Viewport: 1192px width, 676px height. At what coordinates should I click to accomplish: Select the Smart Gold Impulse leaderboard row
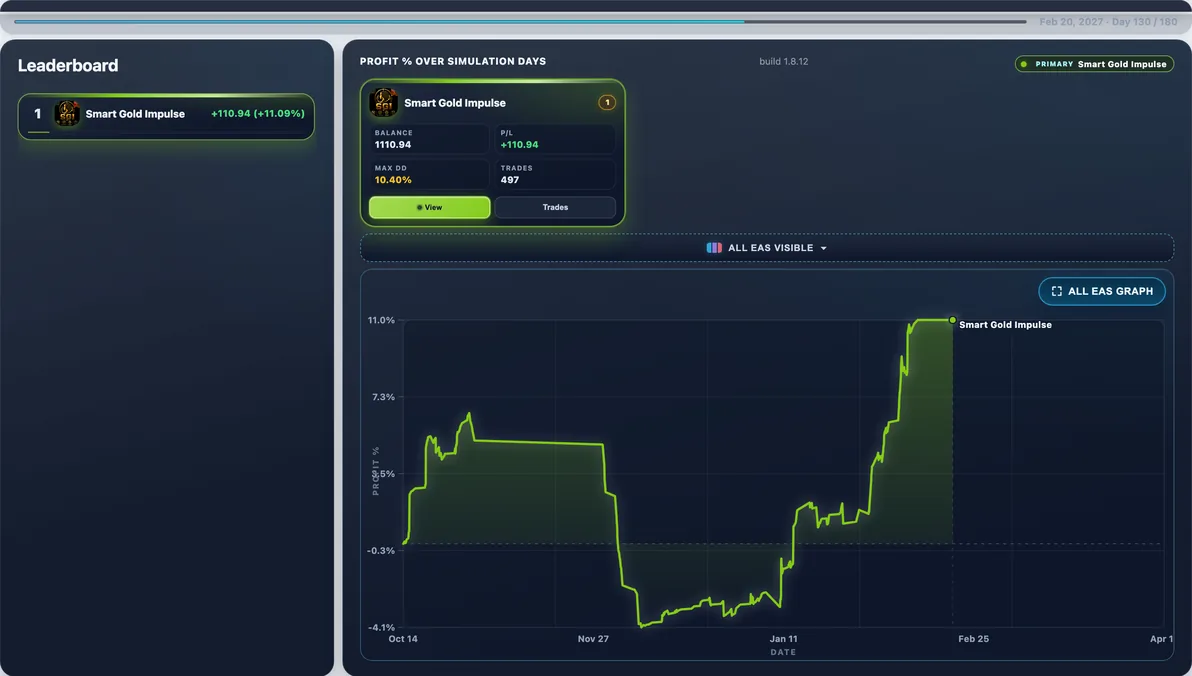(166, 116)
